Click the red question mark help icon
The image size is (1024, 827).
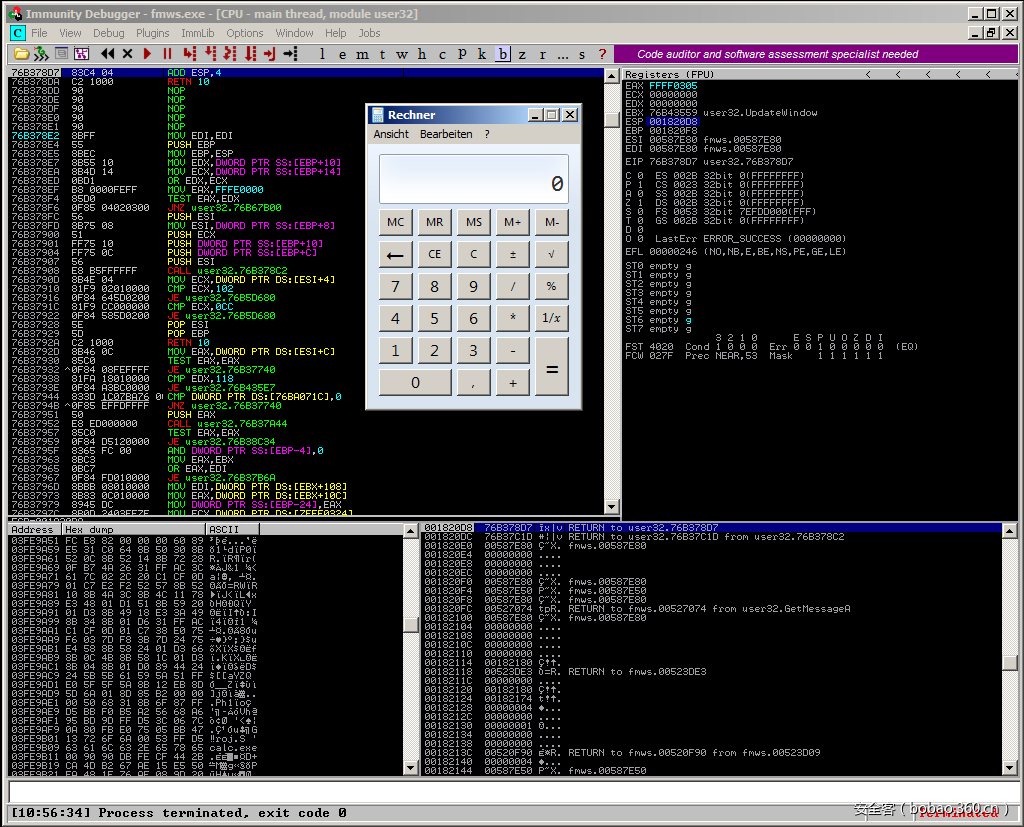(602, 54)
